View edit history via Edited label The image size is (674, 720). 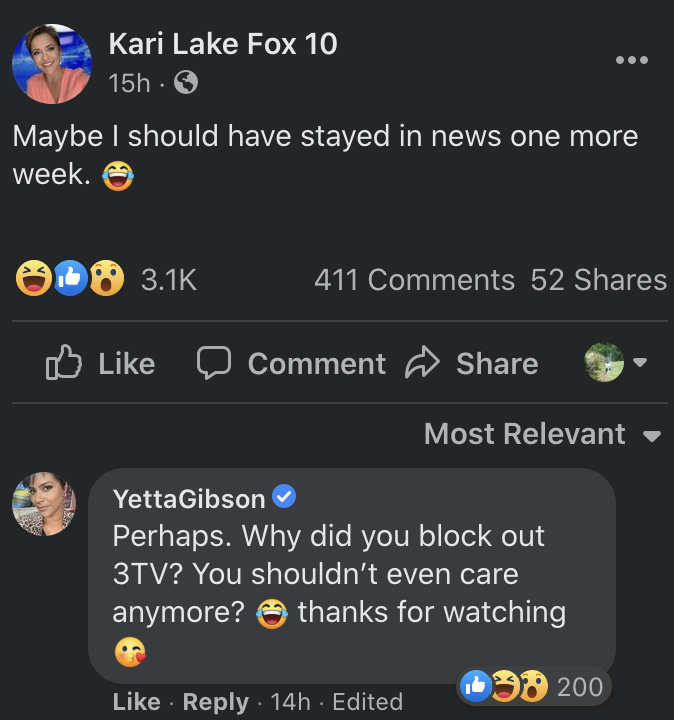pyautogui.click(x=367, y=701)
